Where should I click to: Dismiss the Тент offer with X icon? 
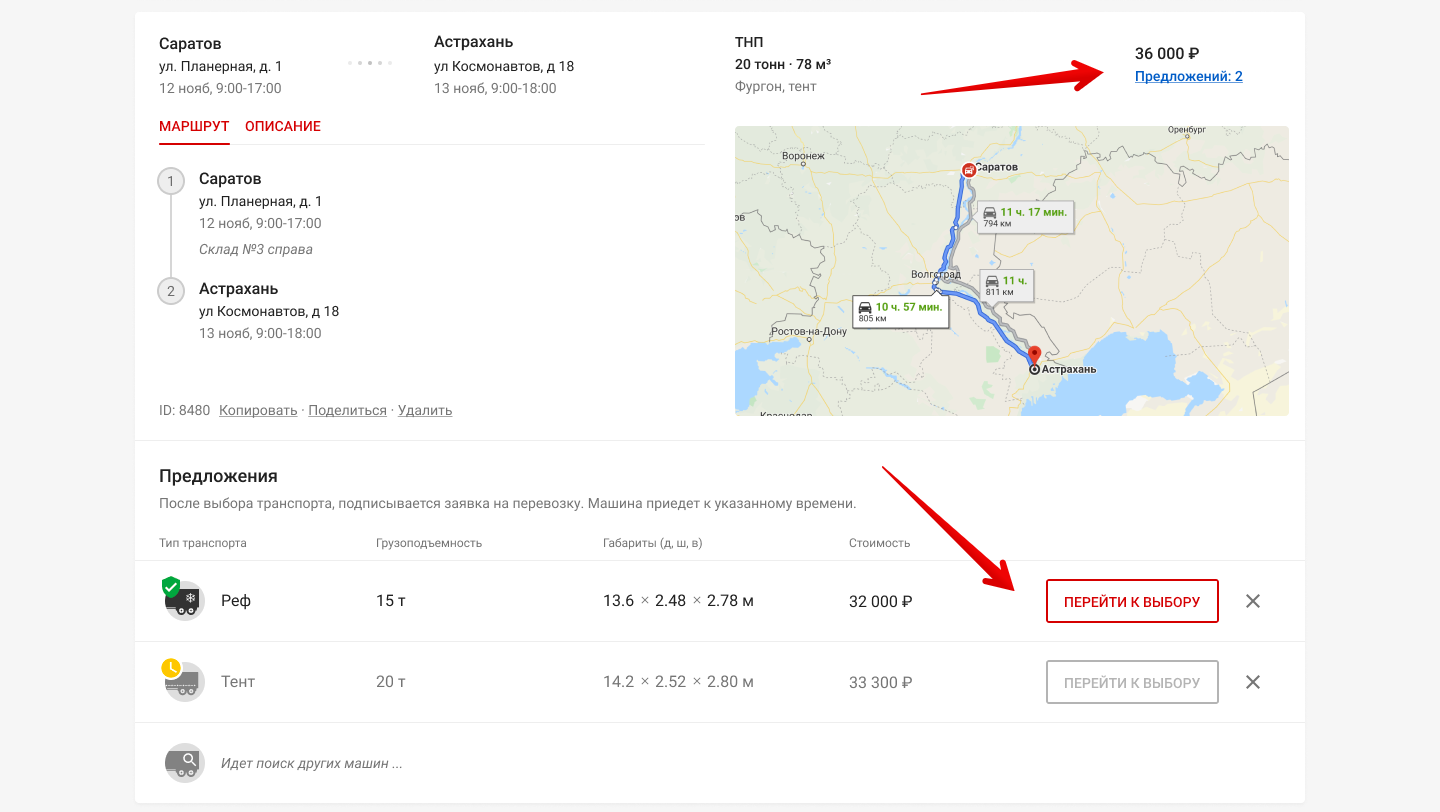[x=1253, y=682]
